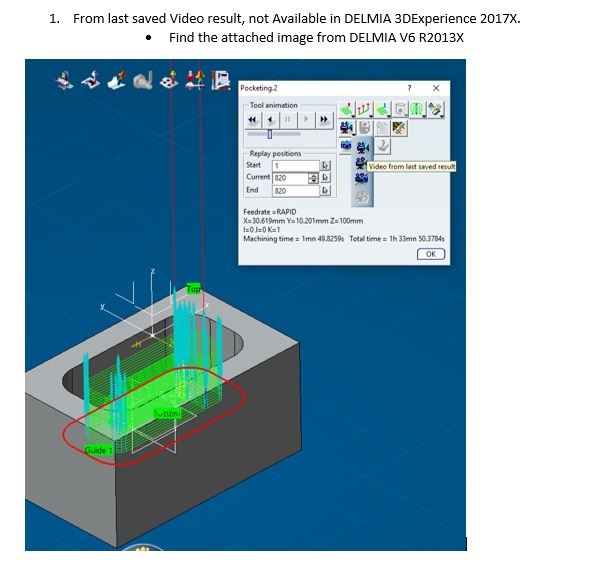Click the red arrows tool path display icon
This screenshot has height=585, width=615.
click(364, 109)
